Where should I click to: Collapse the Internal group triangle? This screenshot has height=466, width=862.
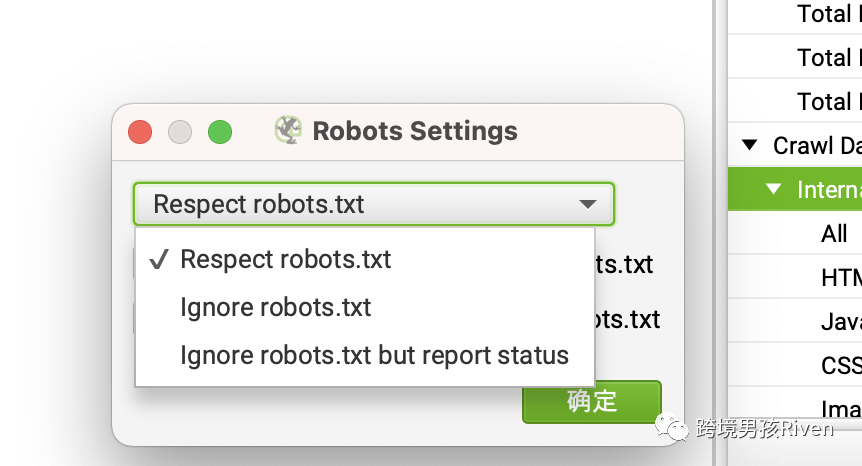tap(773, 189)
